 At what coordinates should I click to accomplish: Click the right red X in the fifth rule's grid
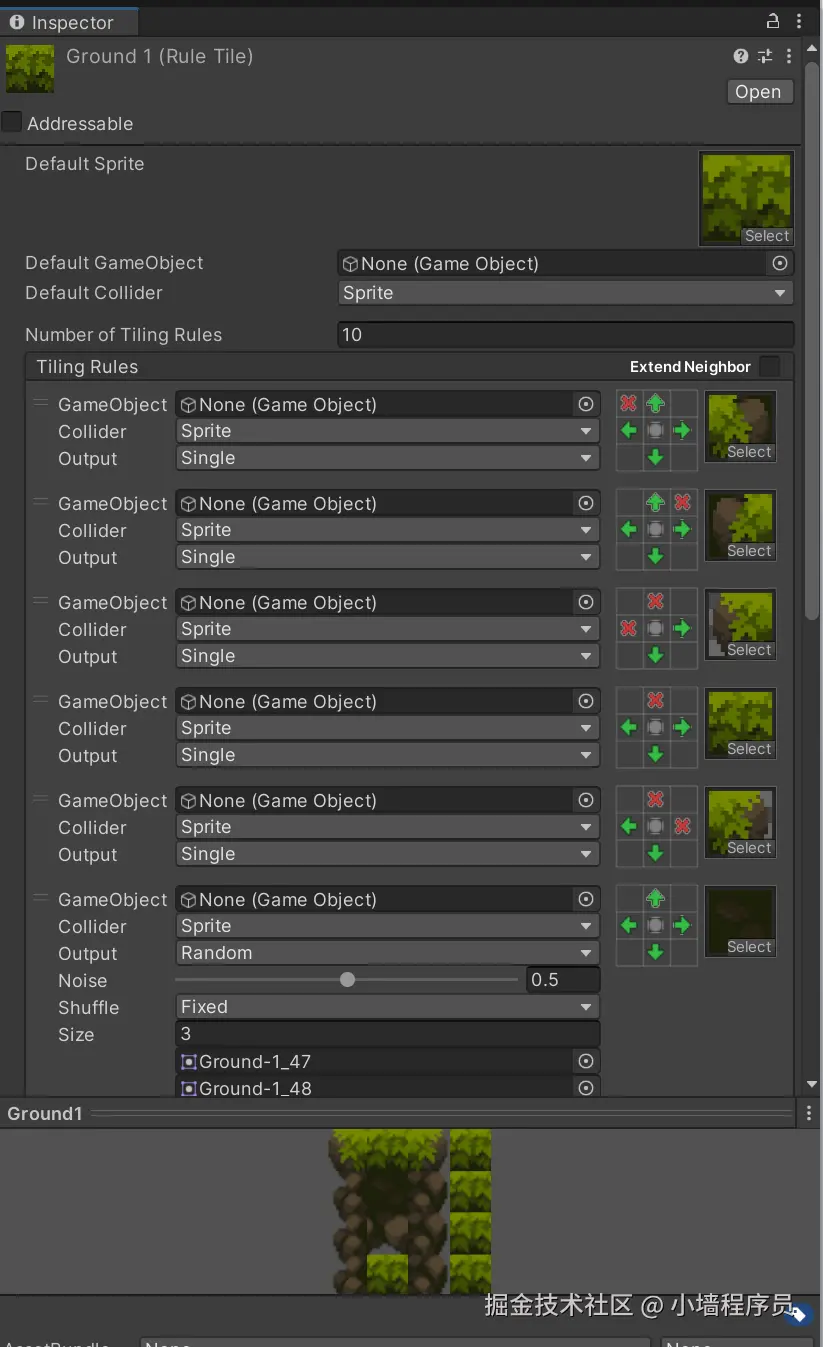pyautogui.click(x=682, y=827)
